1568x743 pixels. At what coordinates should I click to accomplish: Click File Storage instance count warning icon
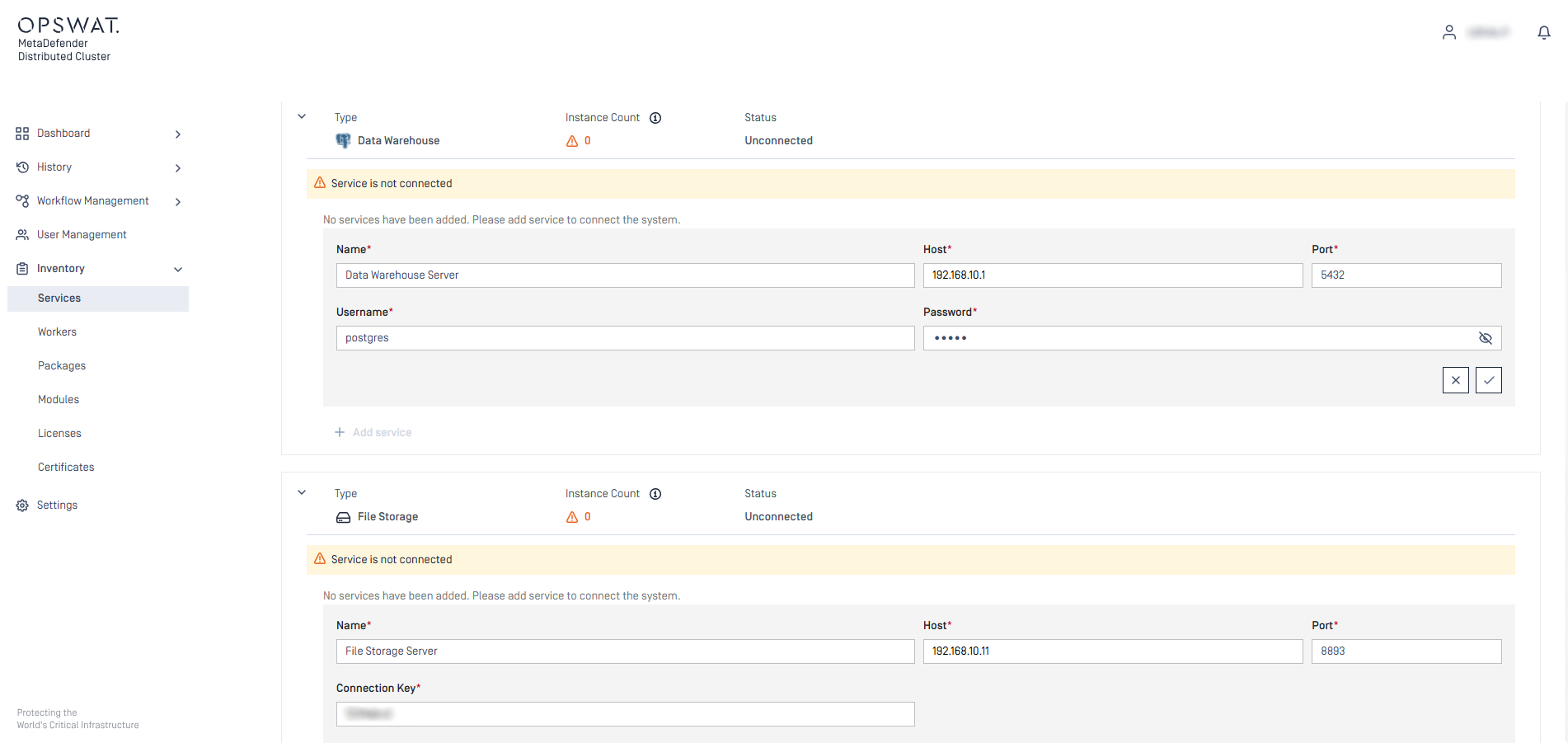click(x=572, y=517)
